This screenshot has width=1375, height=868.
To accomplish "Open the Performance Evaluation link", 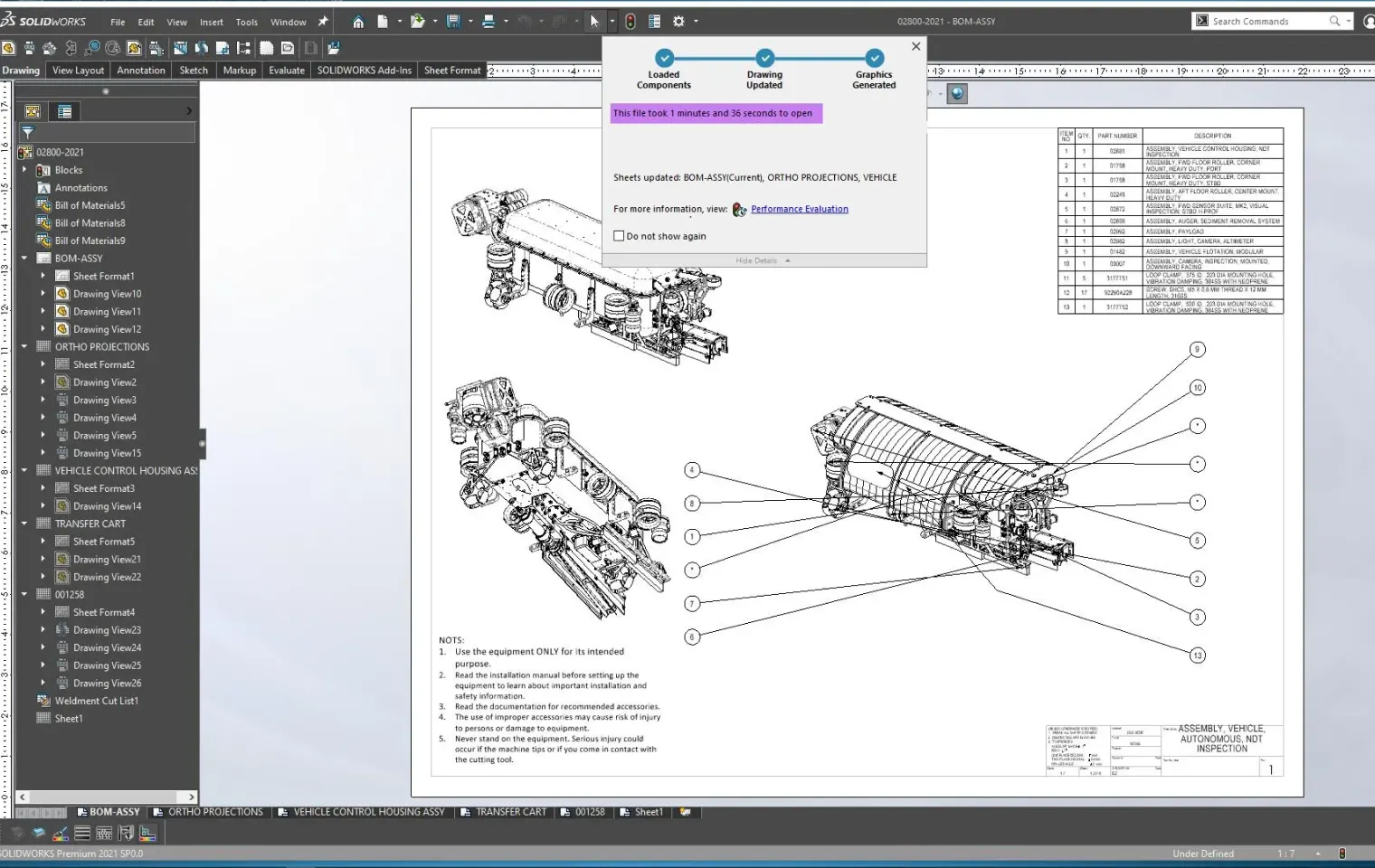I will click(x=800, y=209).
